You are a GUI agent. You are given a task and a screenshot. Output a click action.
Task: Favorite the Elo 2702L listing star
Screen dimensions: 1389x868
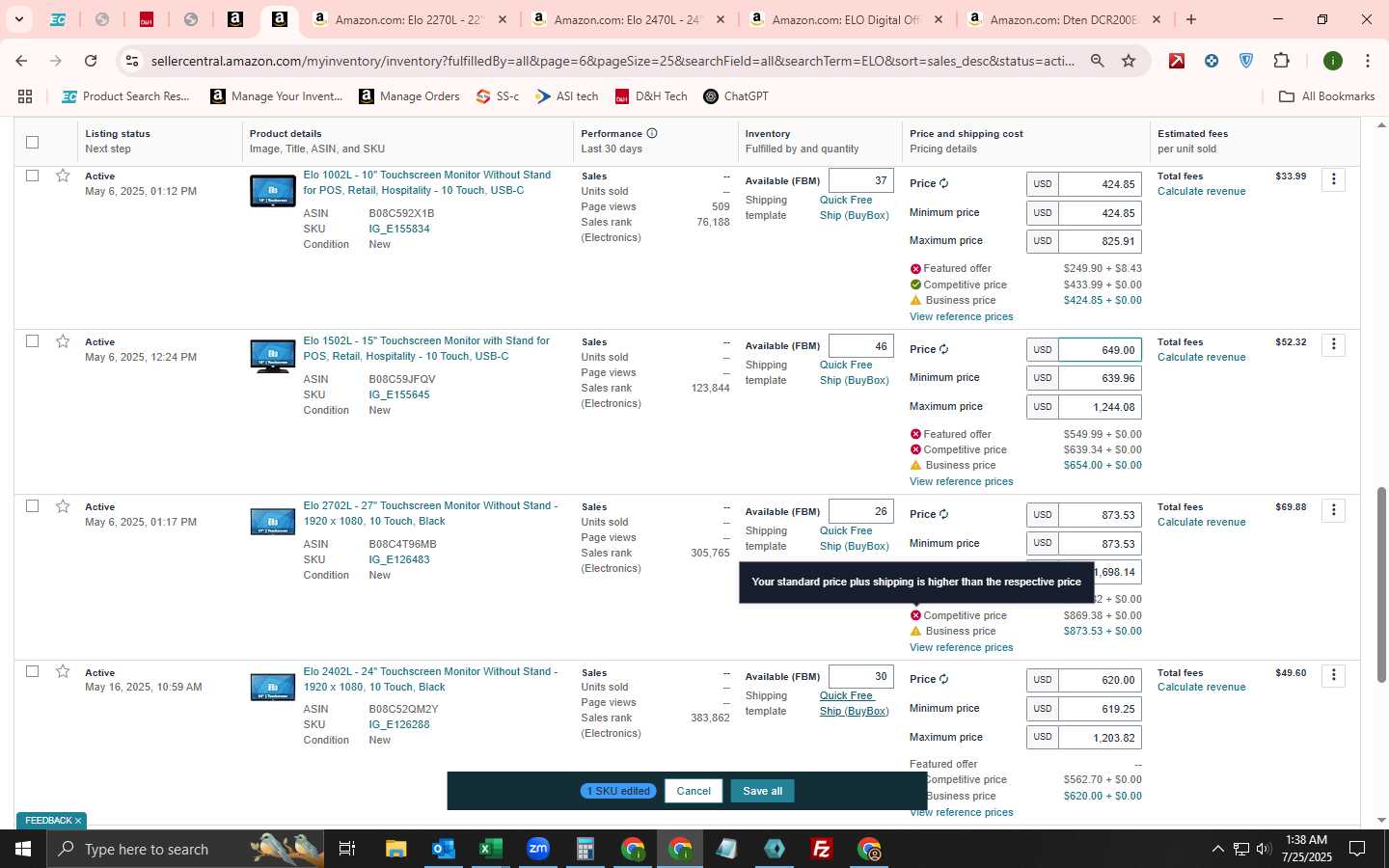[63, 506]
